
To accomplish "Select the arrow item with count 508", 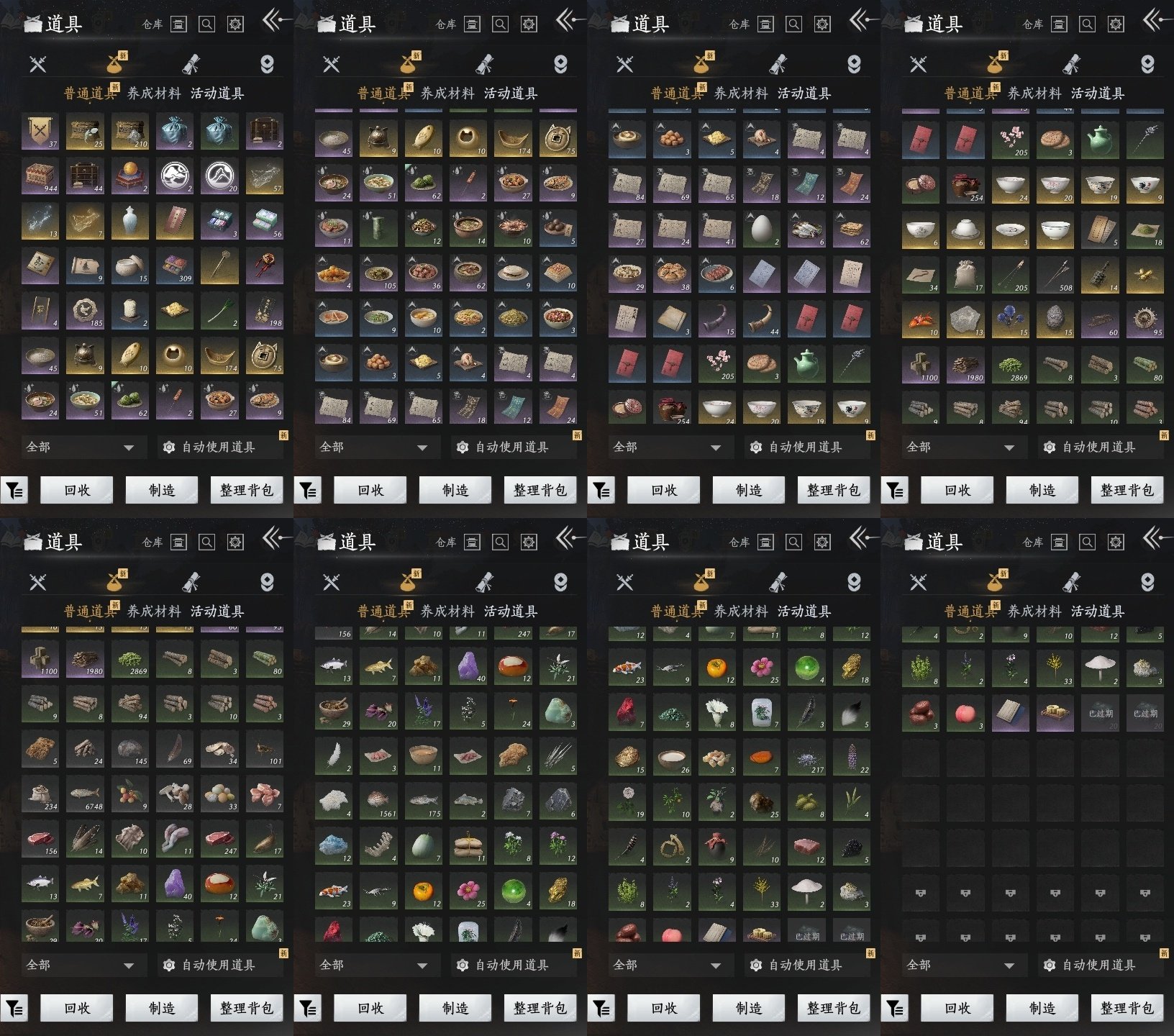I will pos(1055,275).
